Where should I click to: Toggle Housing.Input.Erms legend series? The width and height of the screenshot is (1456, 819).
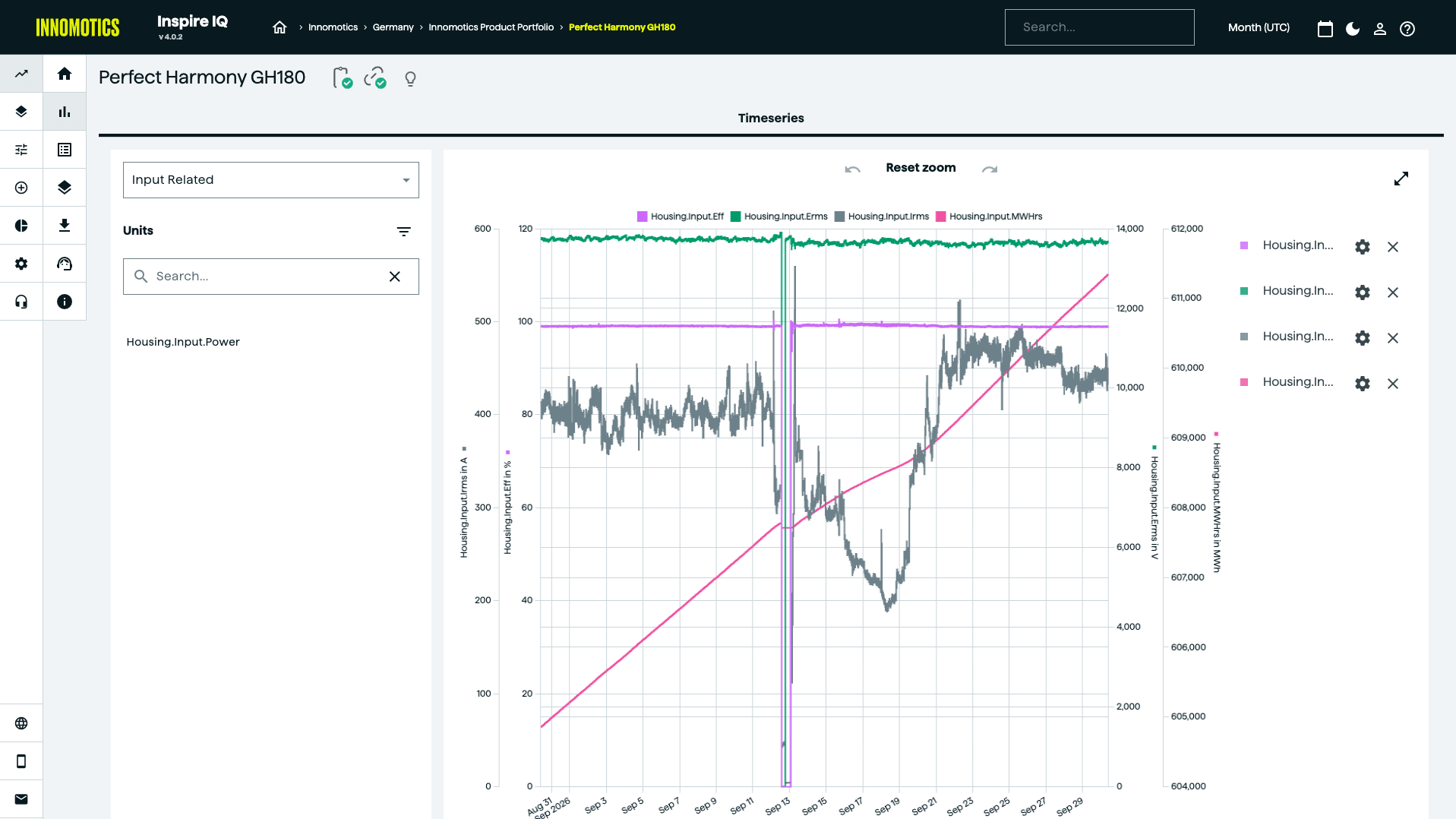[779, 217]
